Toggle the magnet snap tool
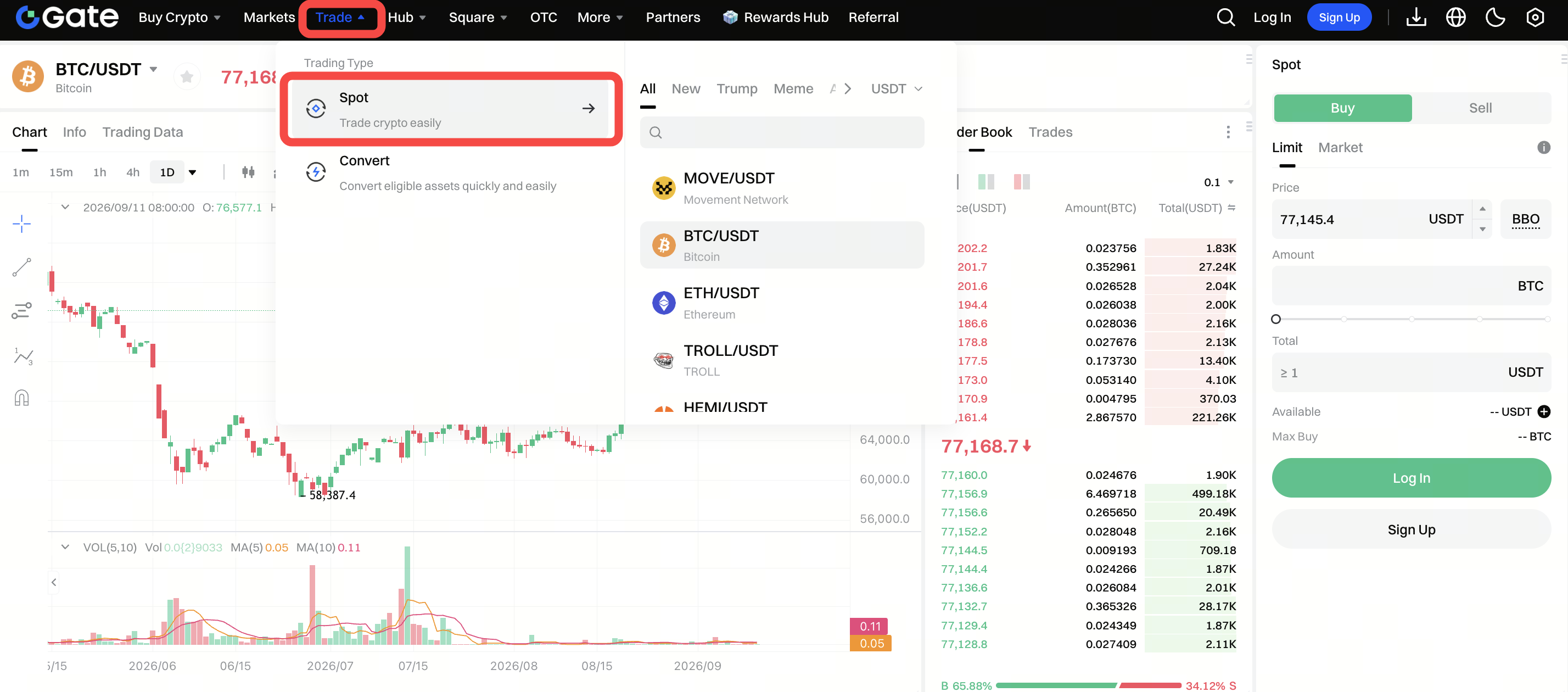The image size is (1568, 692). [21, 398]
